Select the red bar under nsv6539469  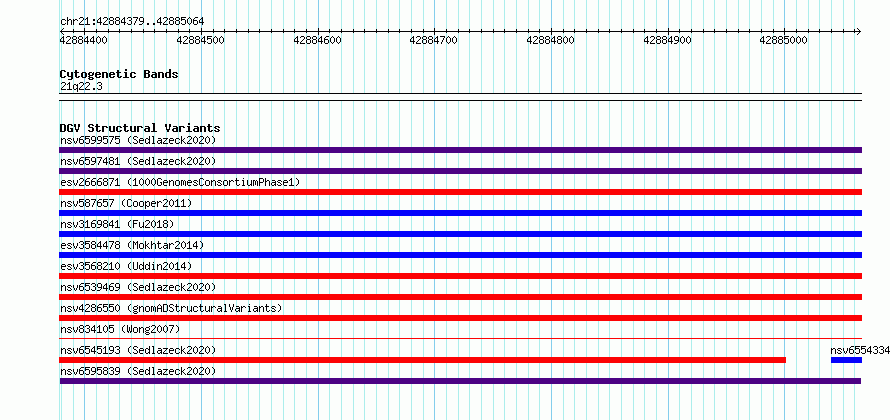(460, 297)
